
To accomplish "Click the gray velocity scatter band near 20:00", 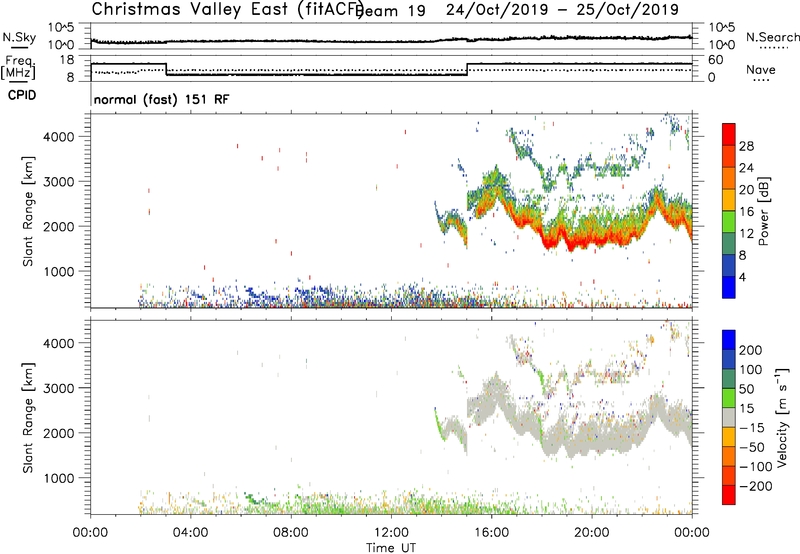I will (x=592, y=439).
